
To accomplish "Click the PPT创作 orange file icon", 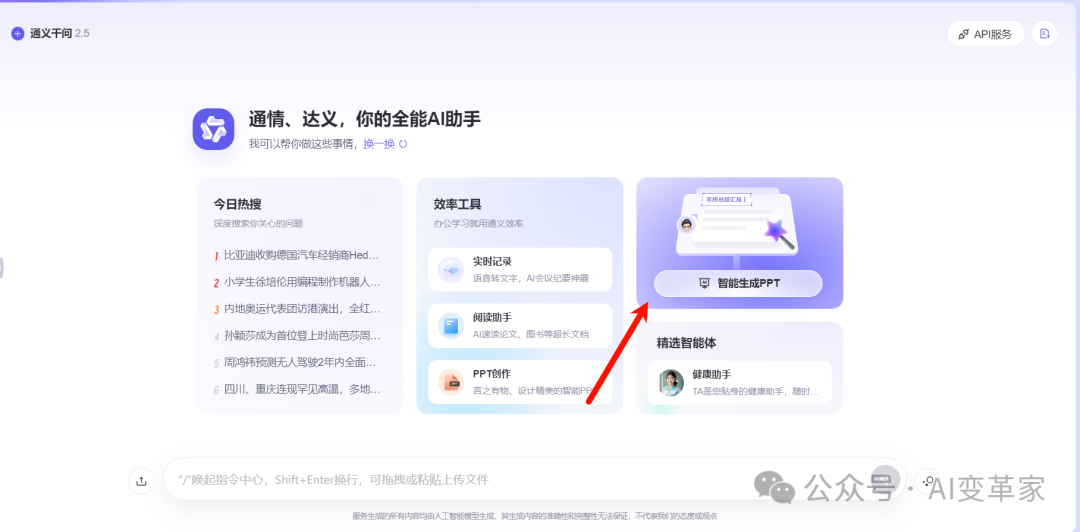I will point(450,382).
